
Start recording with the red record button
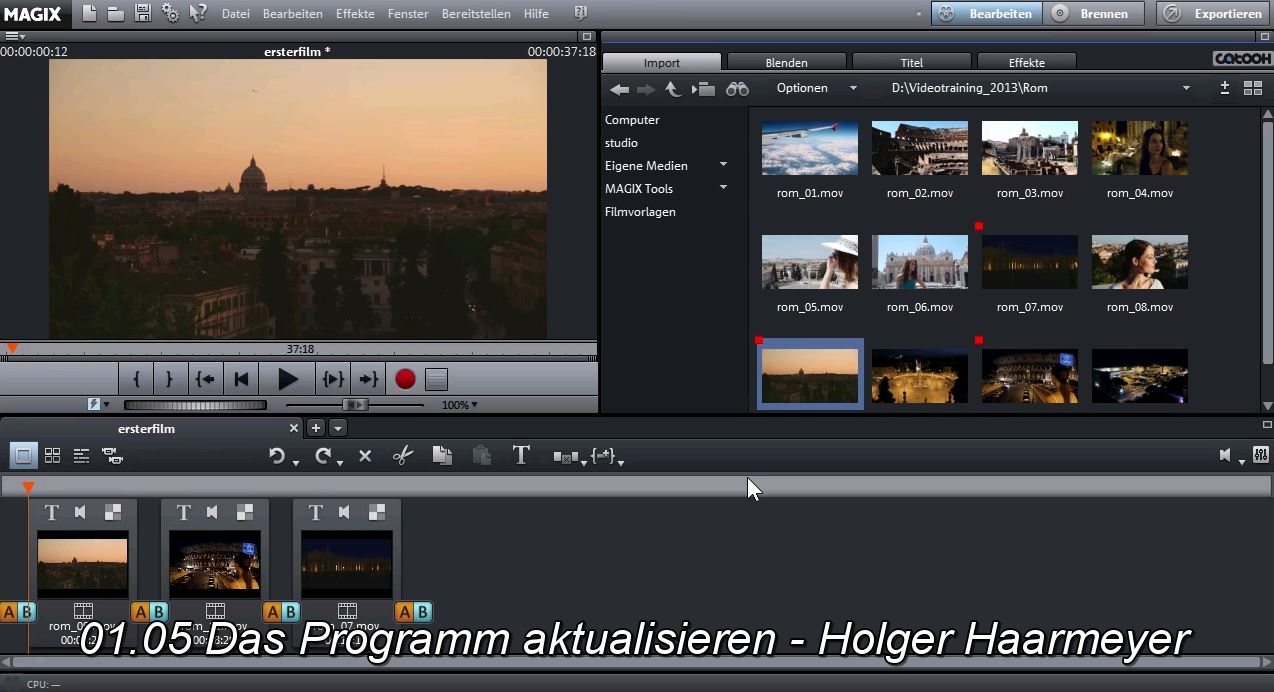(x=405, y=379)
